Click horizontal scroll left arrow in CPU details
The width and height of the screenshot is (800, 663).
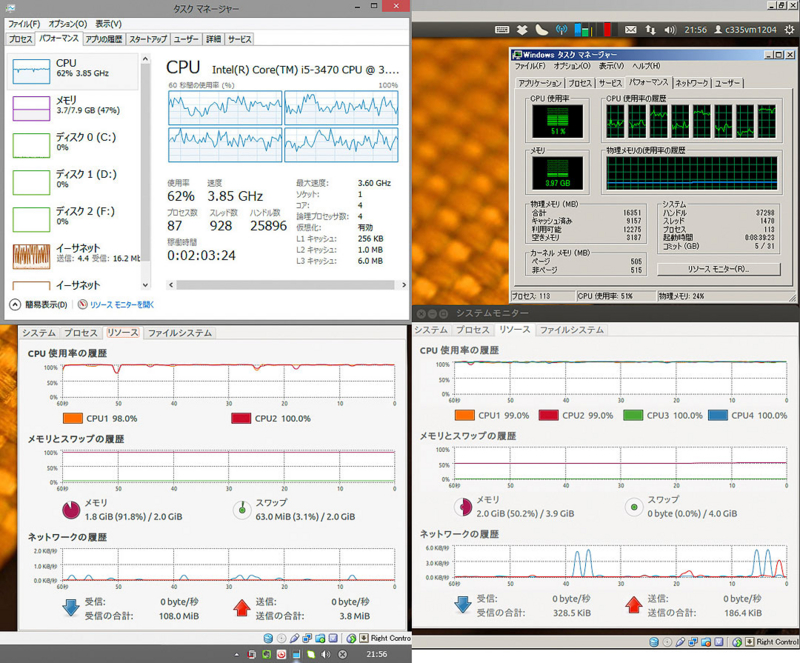(x=171, y=285)
